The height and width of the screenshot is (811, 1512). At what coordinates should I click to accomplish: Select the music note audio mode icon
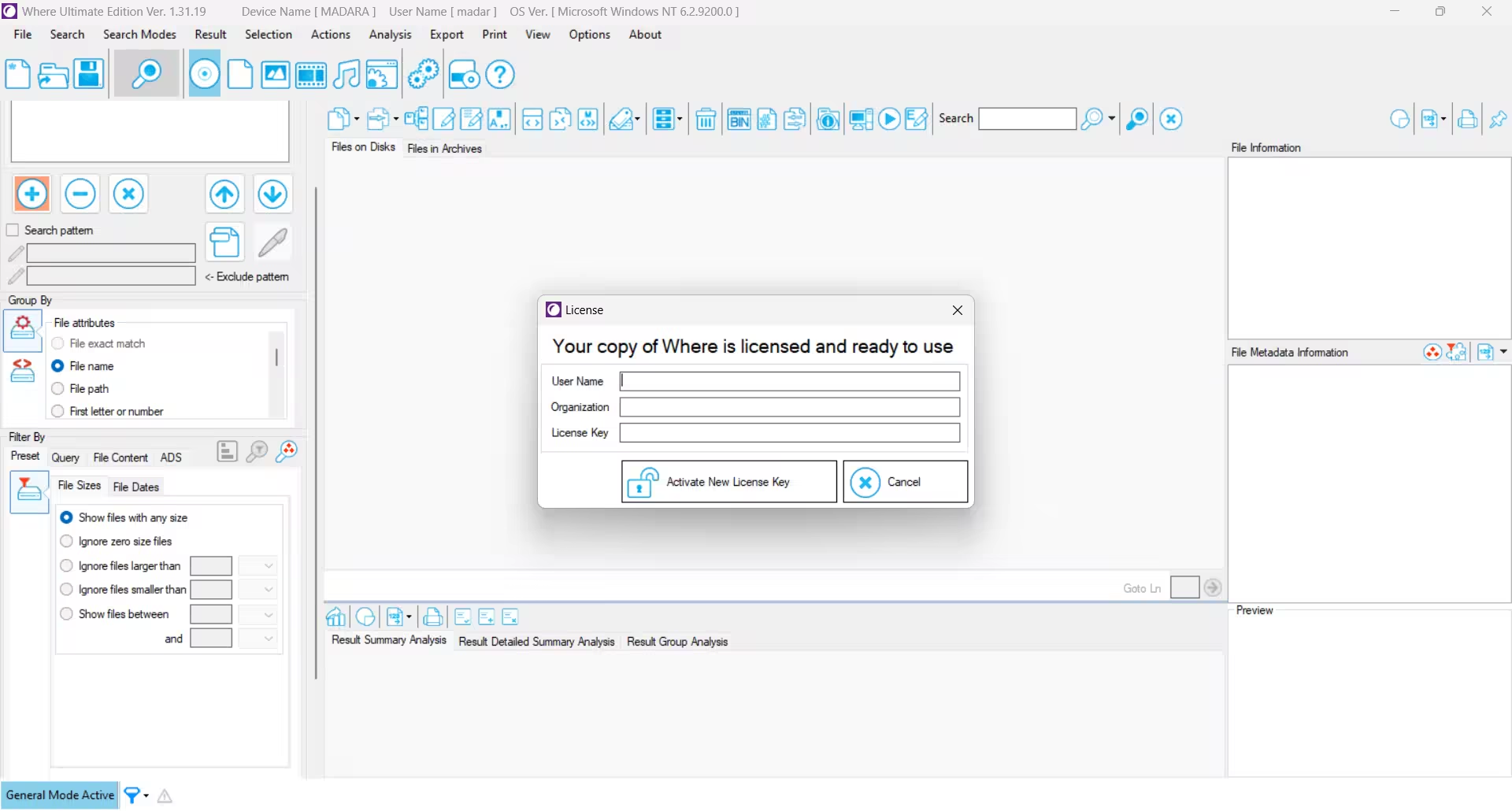[346, 75]
